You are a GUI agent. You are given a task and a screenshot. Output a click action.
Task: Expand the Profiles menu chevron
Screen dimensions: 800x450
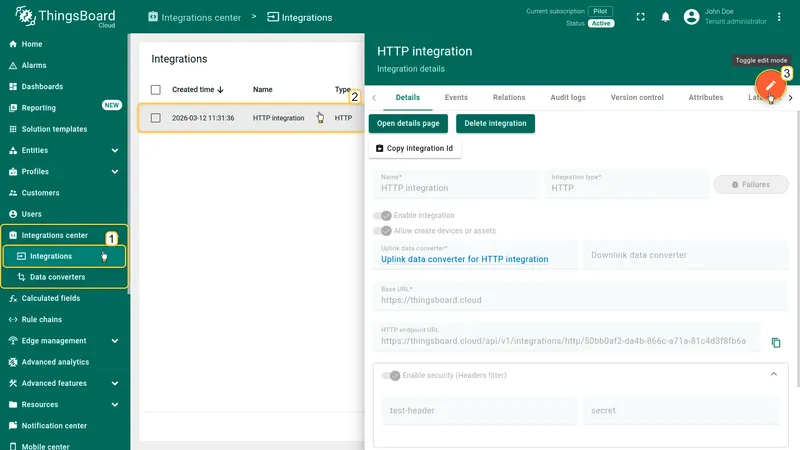coord(115,171)
